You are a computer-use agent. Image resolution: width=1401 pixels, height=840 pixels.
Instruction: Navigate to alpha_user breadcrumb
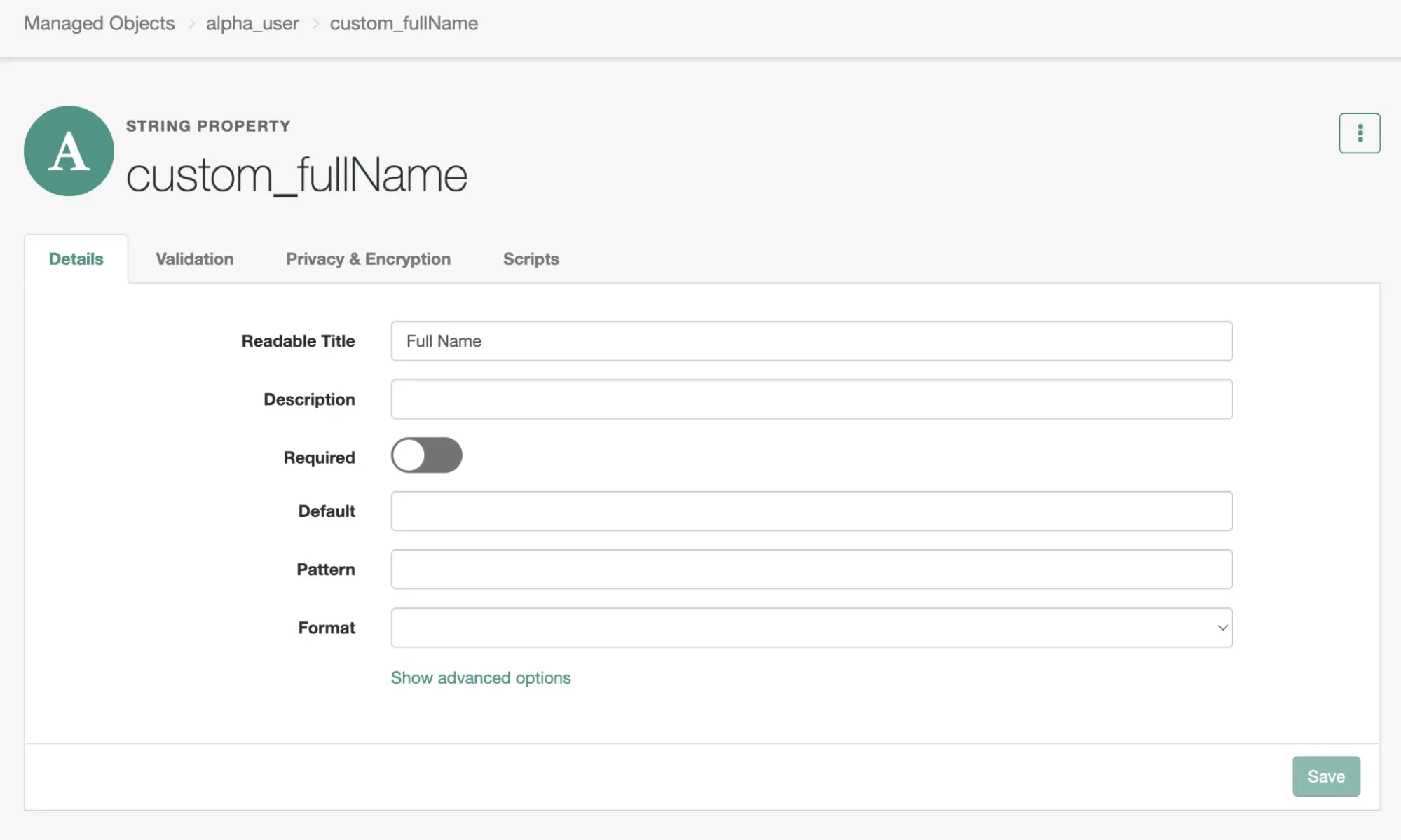pos(252,23)
